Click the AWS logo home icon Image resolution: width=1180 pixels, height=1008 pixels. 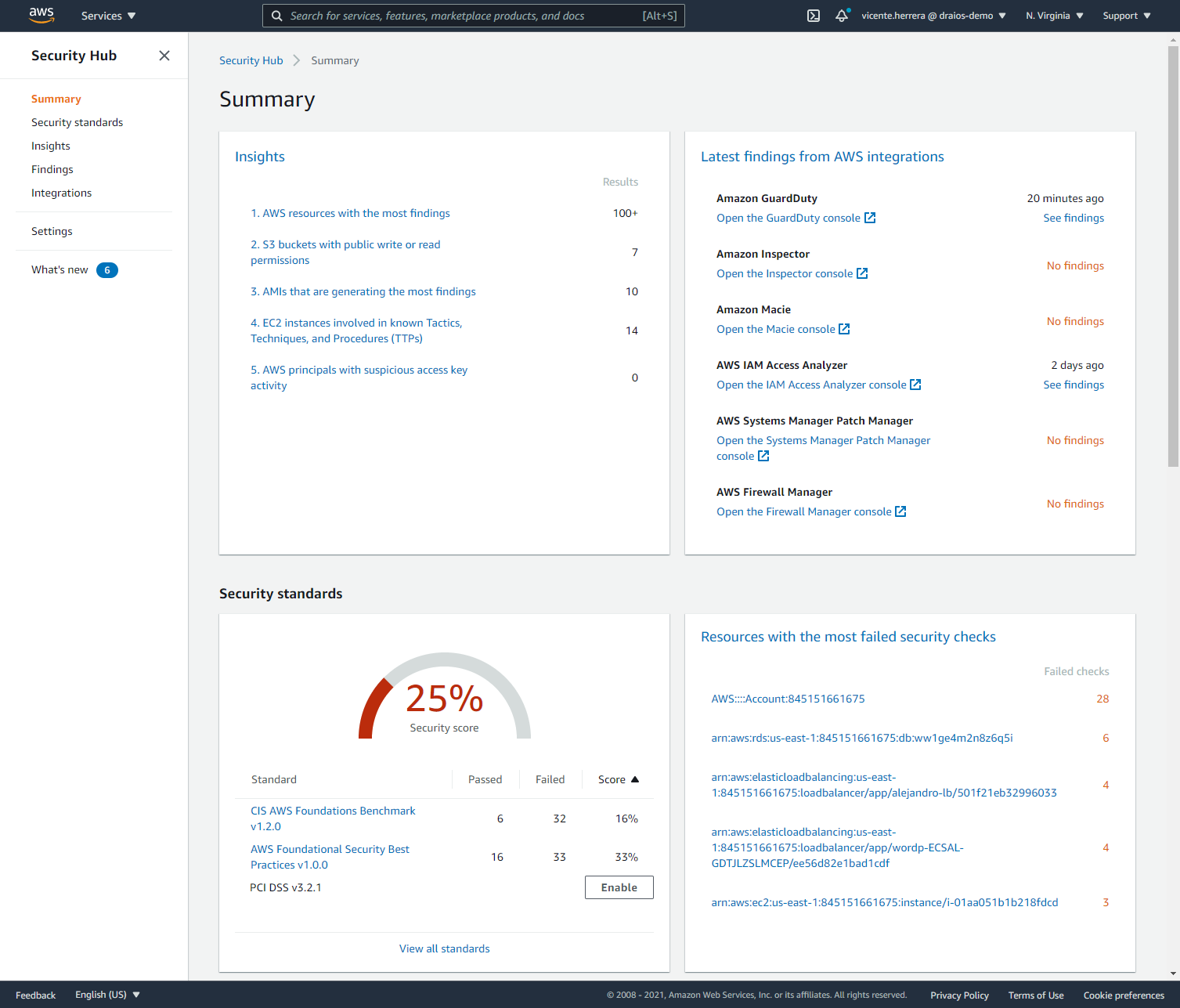(x=41, y=16)
